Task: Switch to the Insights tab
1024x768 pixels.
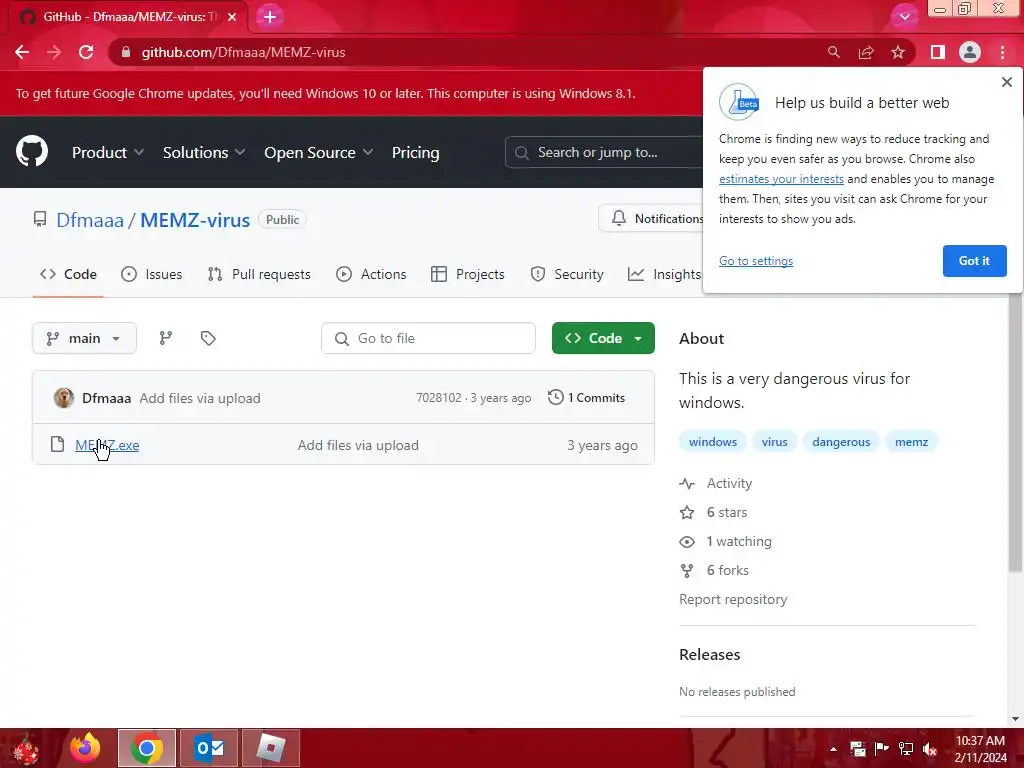Action: pos(663,274)
